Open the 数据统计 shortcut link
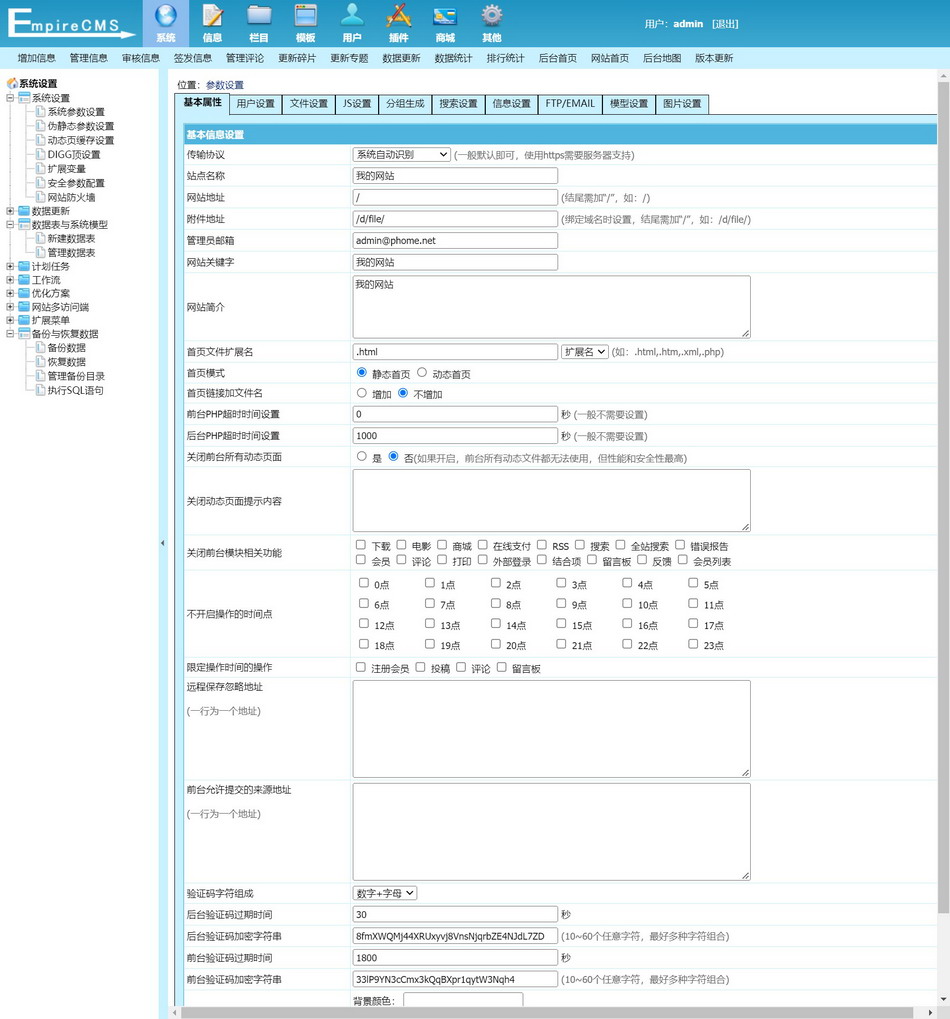The height and width of the screenshot is (1019, 950). [x=454, y=58]
